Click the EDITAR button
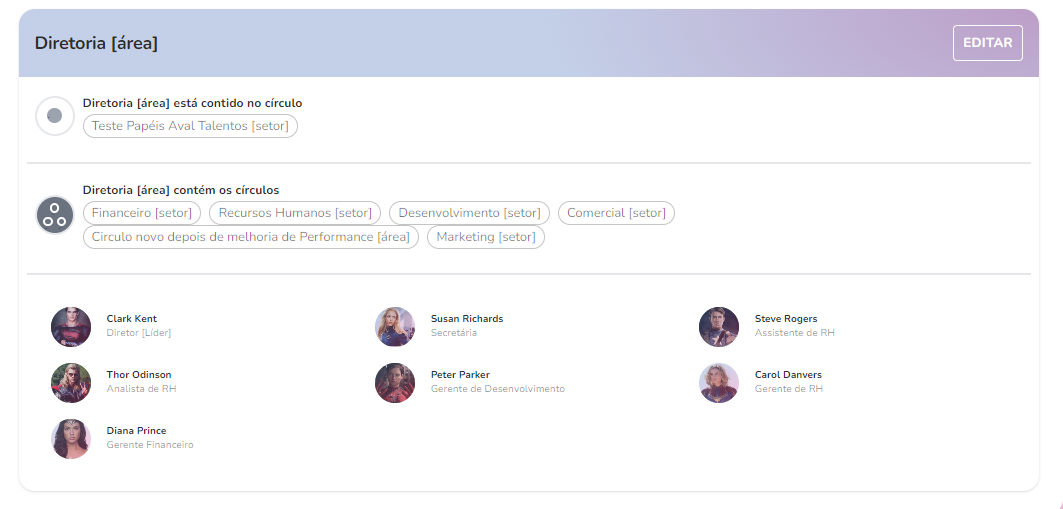Image resolution: width=1063 pixels, height=509 pixels. 987,43
